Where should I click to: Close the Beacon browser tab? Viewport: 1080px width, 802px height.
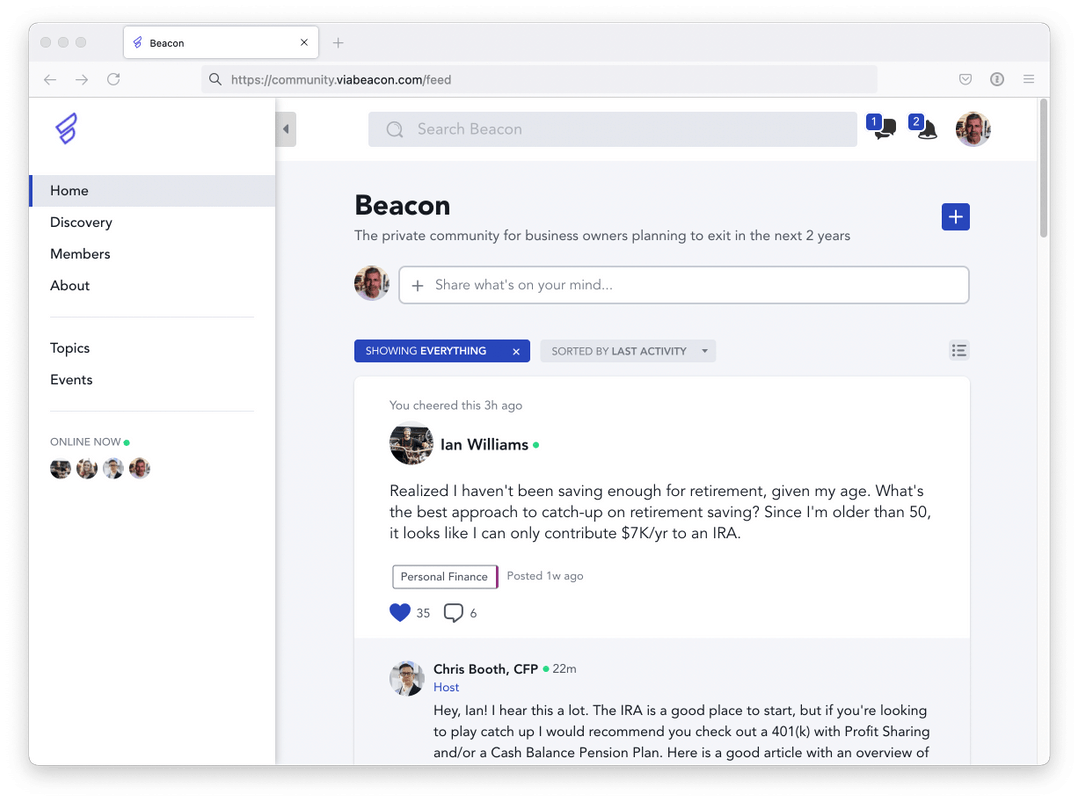point(304,43)
